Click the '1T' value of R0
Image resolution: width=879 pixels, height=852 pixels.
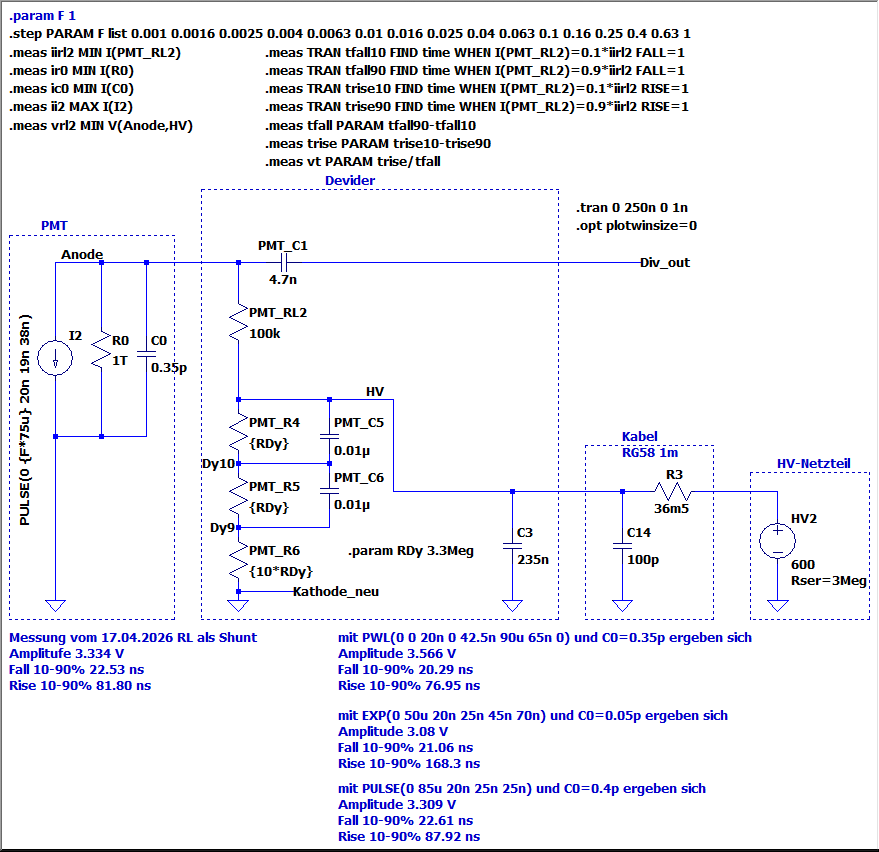[x=119, y=360]
